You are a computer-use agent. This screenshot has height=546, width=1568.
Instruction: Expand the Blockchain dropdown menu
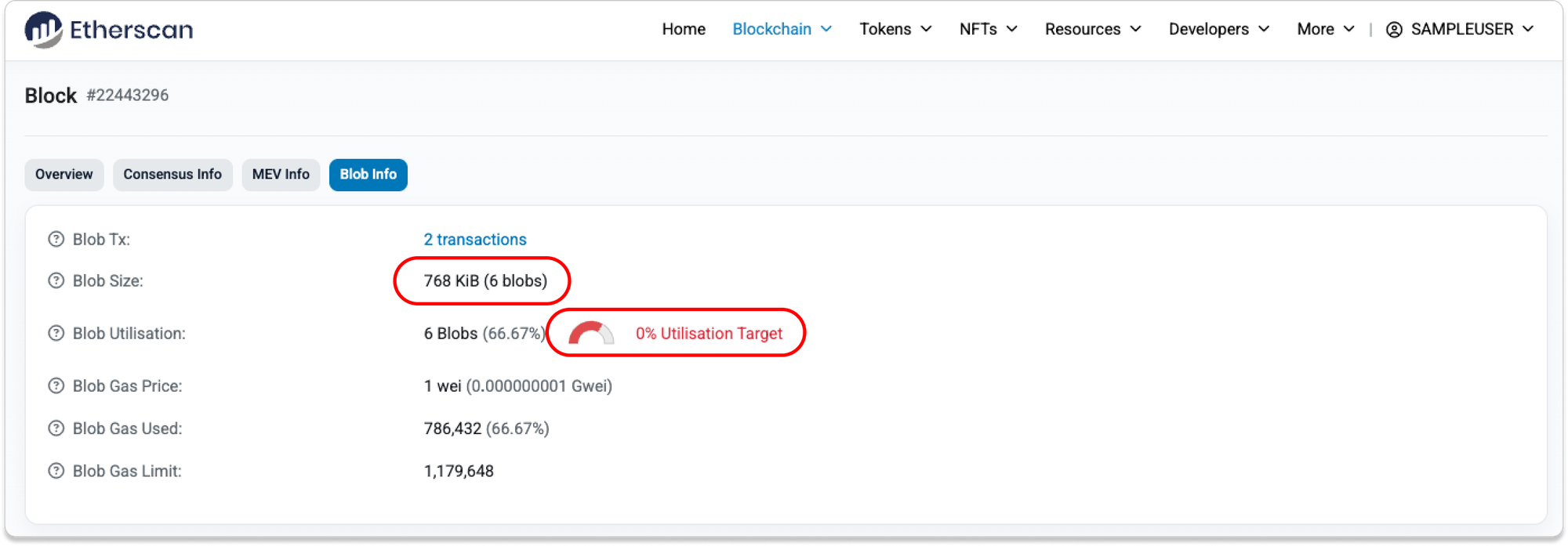click(x=782, y=30)
